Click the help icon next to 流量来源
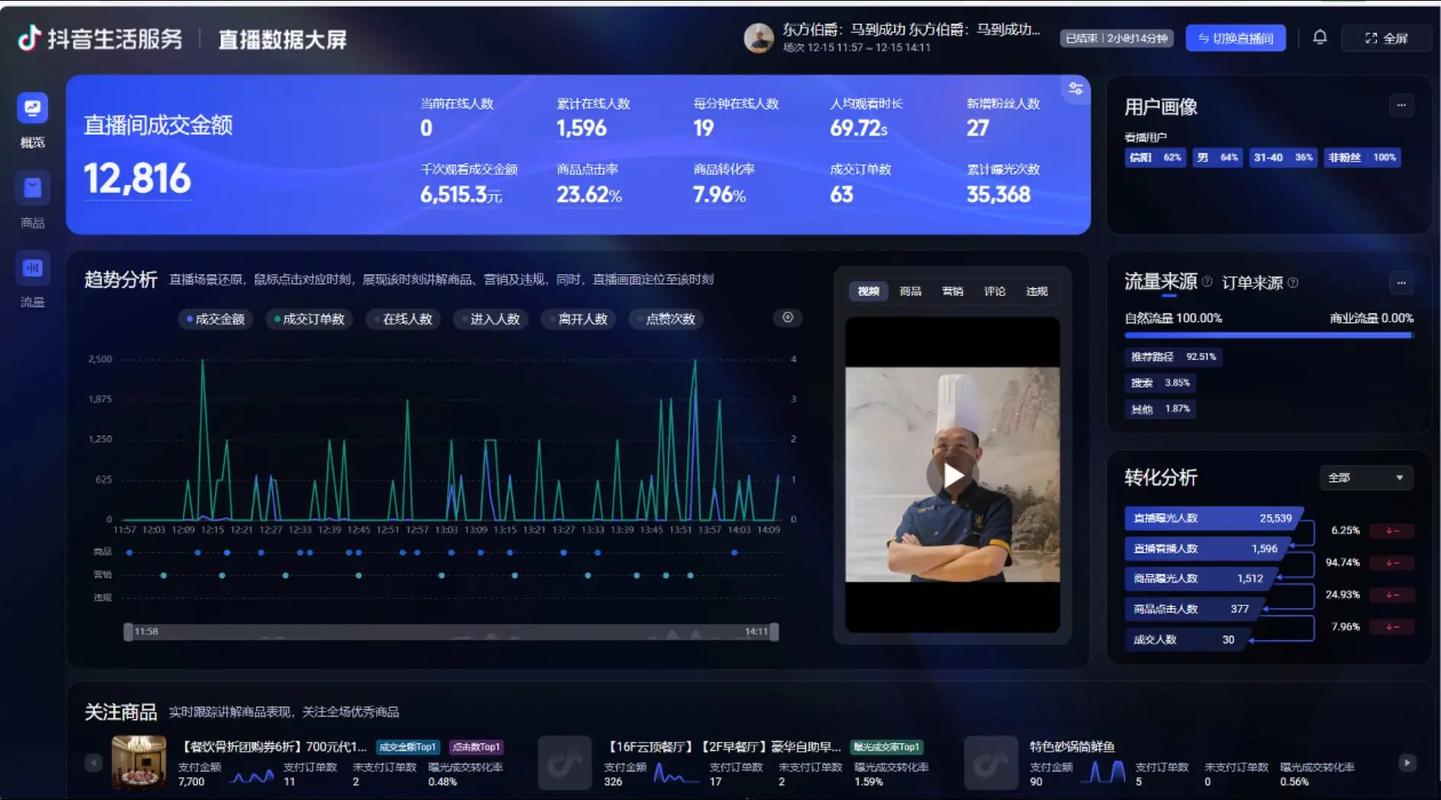Screen dimensions: 1441x800 (1208, 281)
